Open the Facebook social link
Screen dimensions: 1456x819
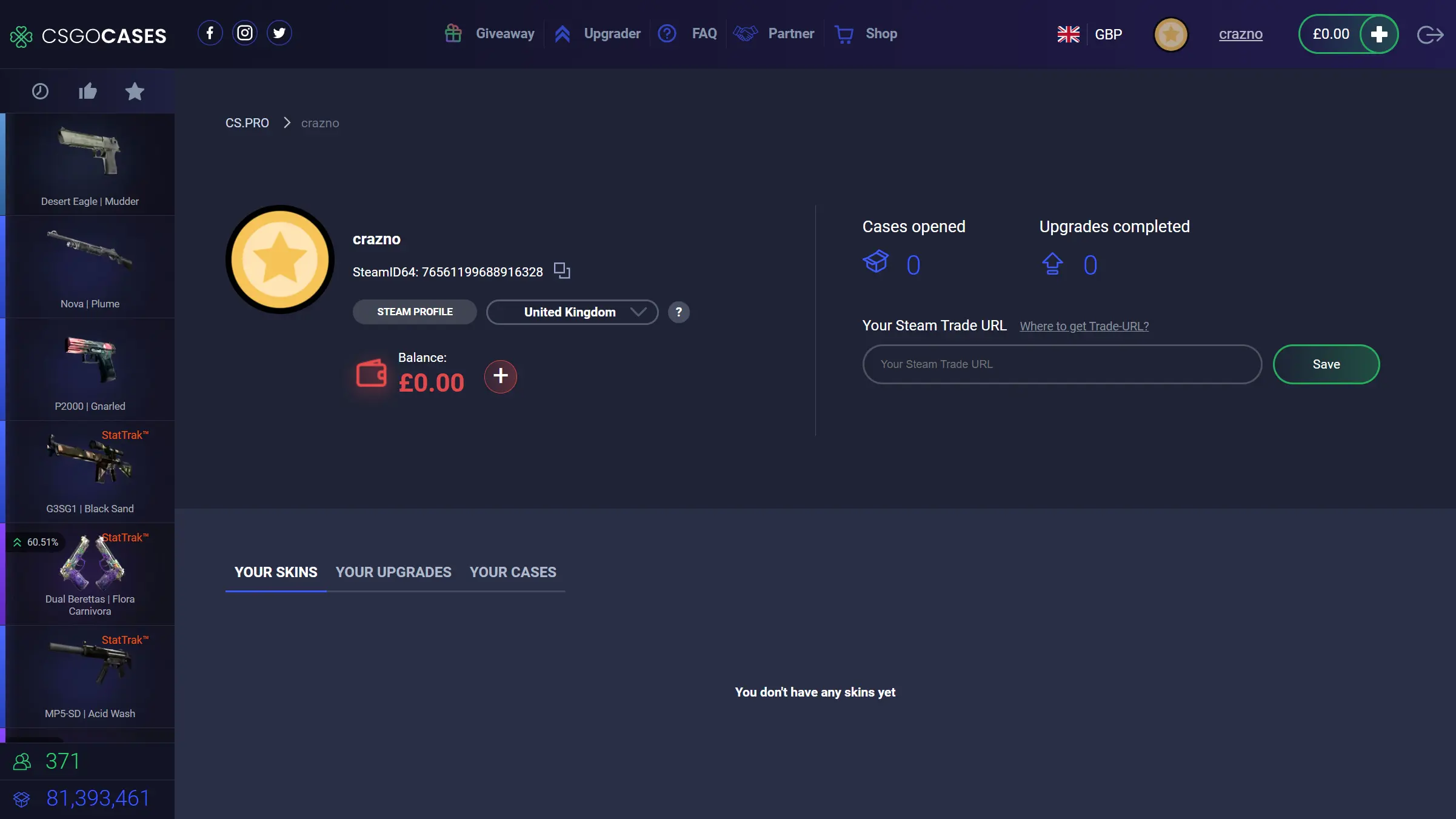point(210,33)
